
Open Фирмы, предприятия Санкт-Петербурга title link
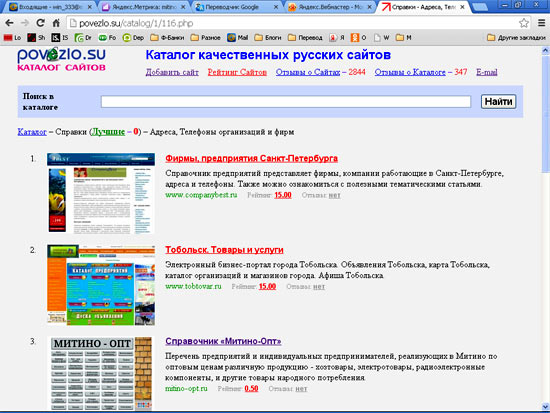(x=251, y=158)
